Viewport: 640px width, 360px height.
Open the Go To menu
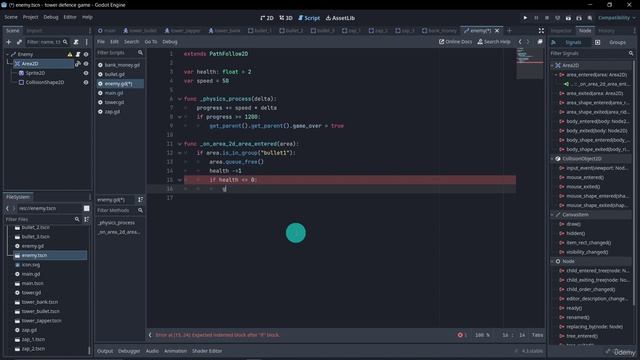click(151, 42)
